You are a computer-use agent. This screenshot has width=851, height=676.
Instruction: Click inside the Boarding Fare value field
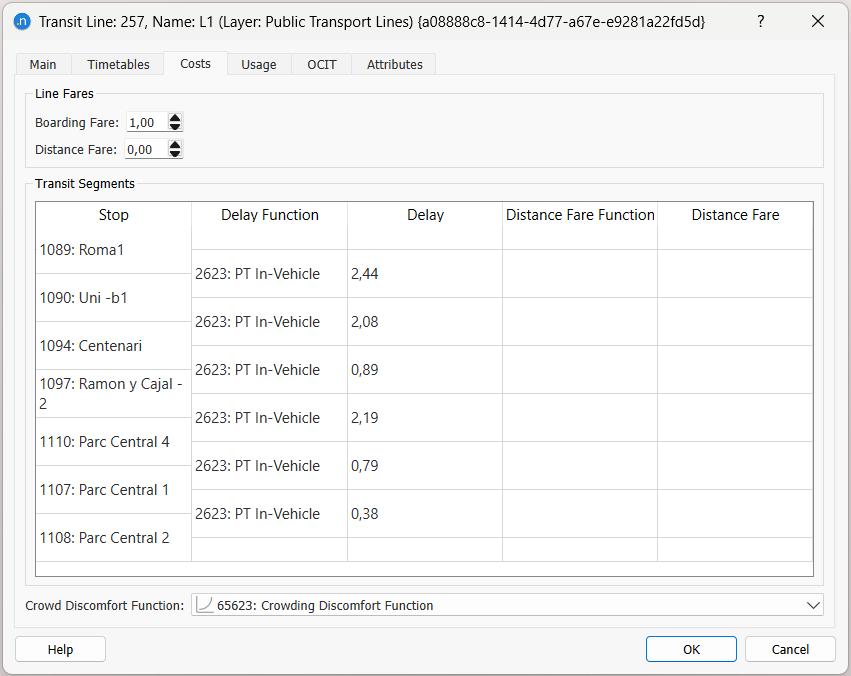click(x=145, y=121)
